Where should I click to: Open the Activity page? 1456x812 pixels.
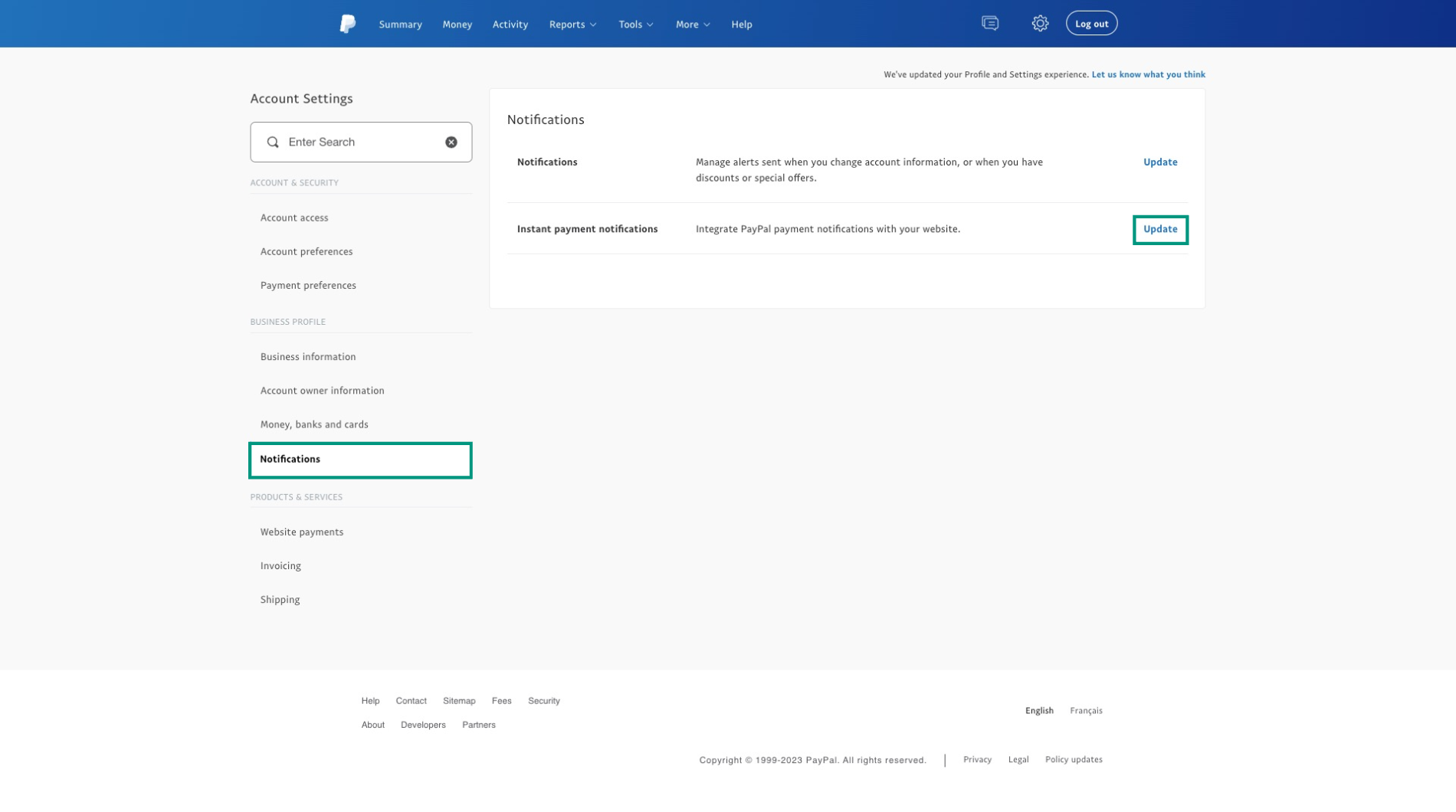(510, 25)
